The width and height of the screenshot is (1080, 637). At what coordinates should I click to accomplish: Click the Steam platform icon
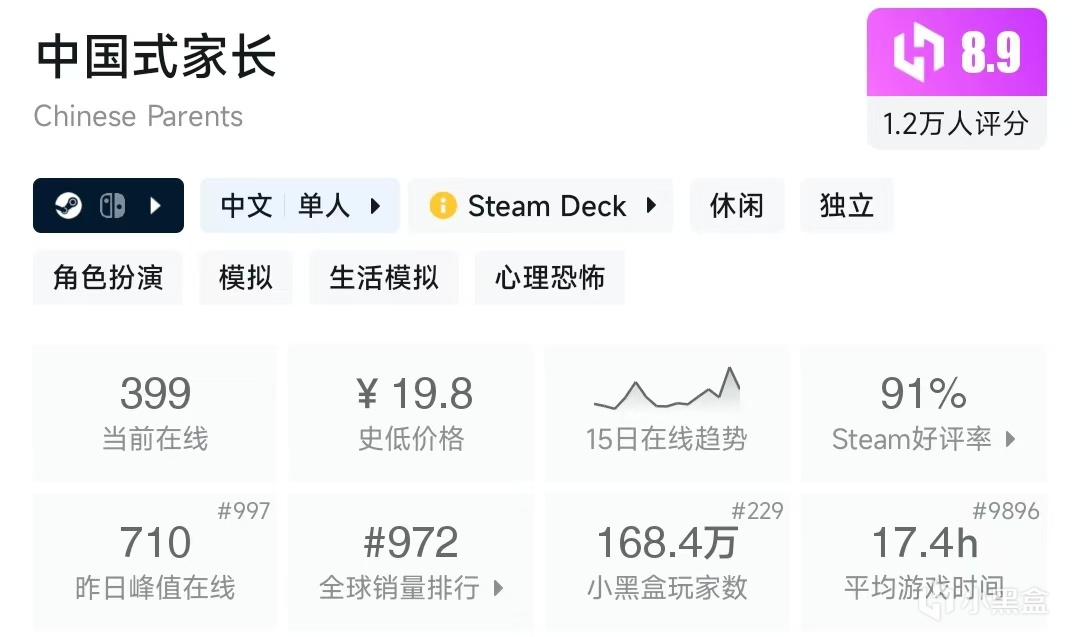[x=69, y=206]
